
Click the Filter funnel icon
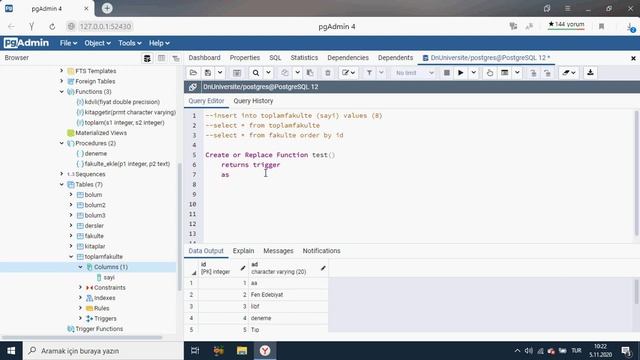[369, 73]
